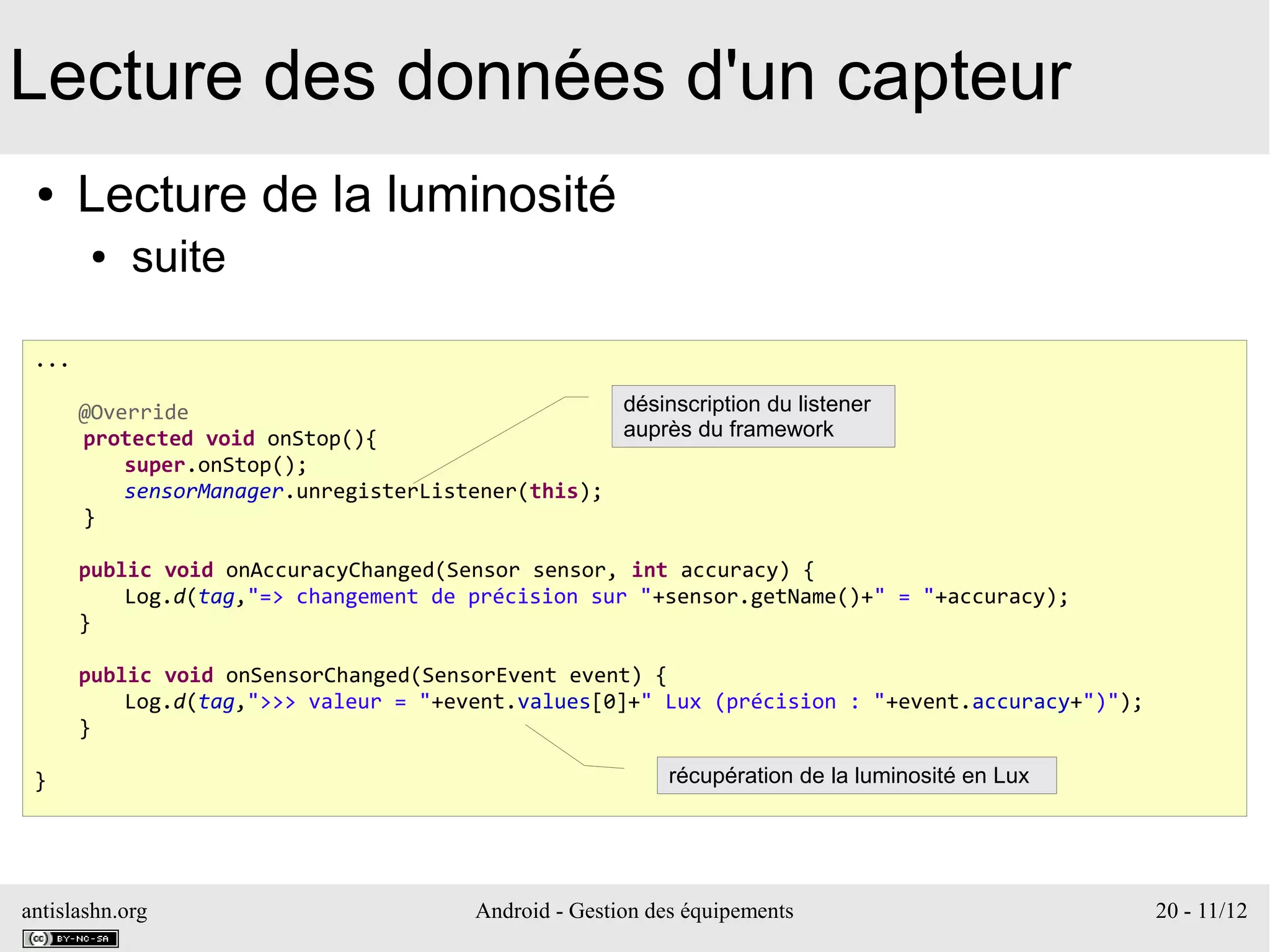
Task: Click the footer 'Android - Gestion des équipements'
Action: [x=634, y=910]
